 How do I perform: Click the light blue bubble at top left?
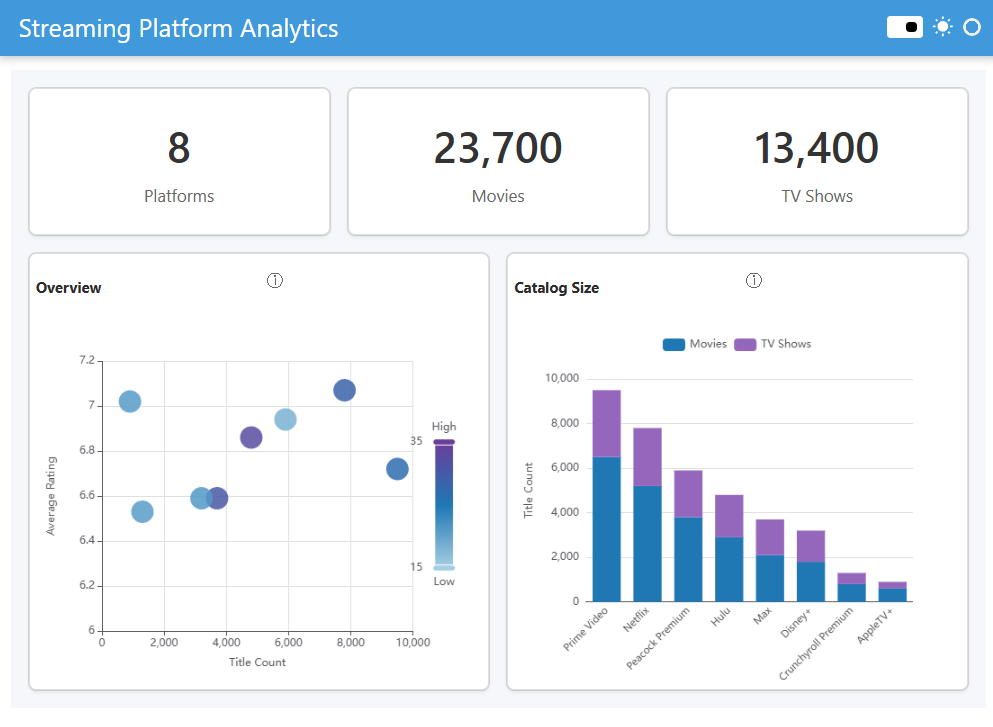tap(128, 401)
